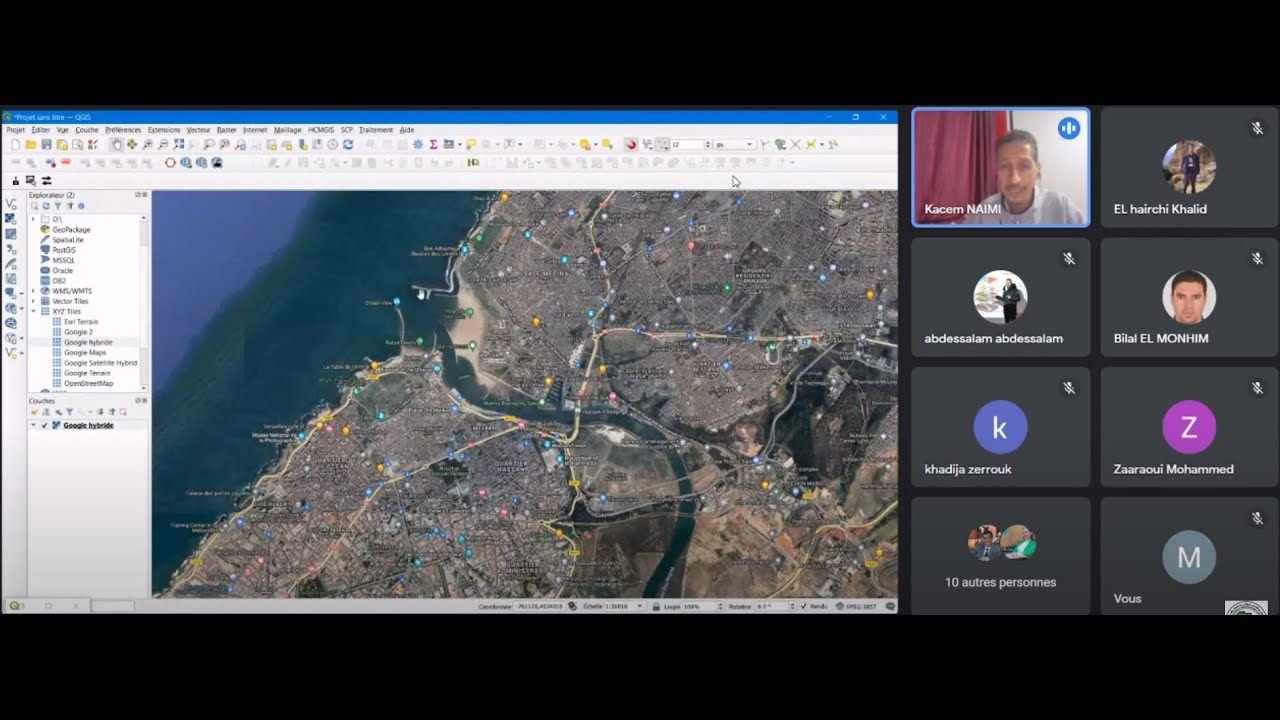
Task: Click the Add raster layer sidebar icon
Action: pos(11,219)
